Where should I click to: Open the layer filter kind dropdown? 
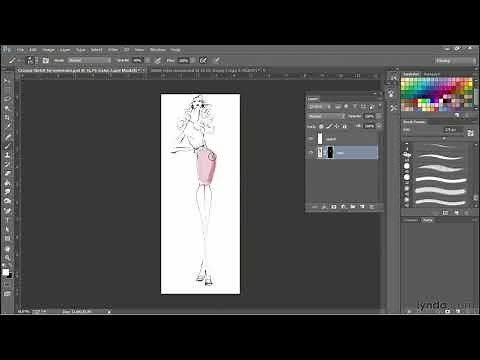[319, 107]
